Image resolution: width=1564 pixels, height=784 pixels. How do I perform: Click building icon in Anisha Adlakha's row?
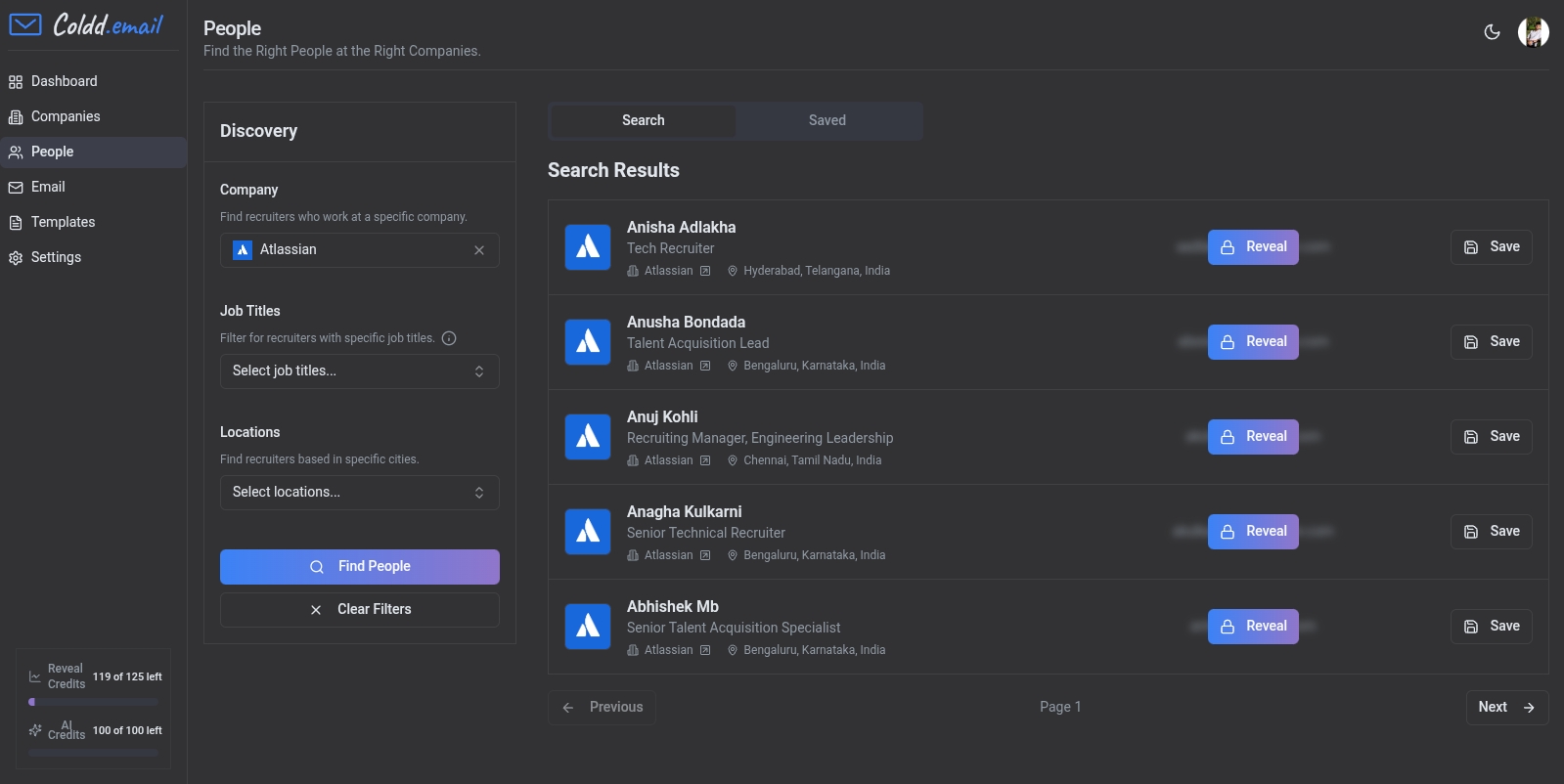pos(633,271)
